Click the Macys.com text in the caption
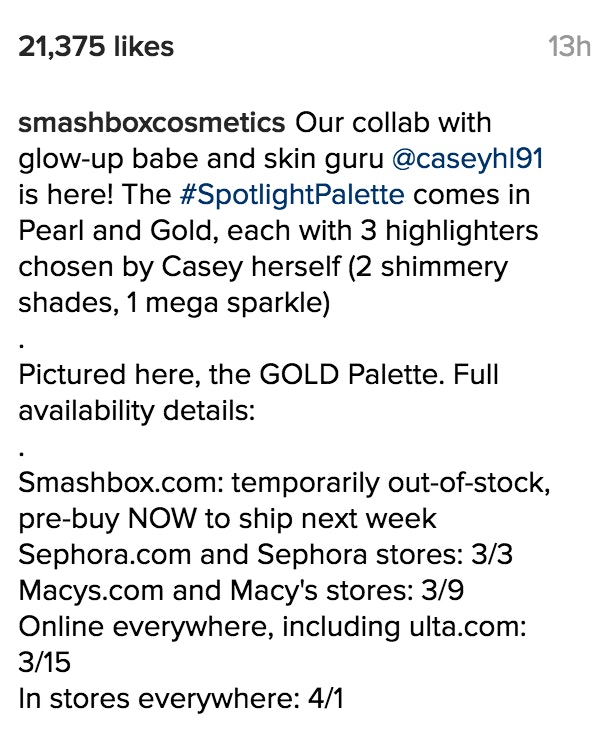This screenshot has width=608, height=734. tap(91, 590)
